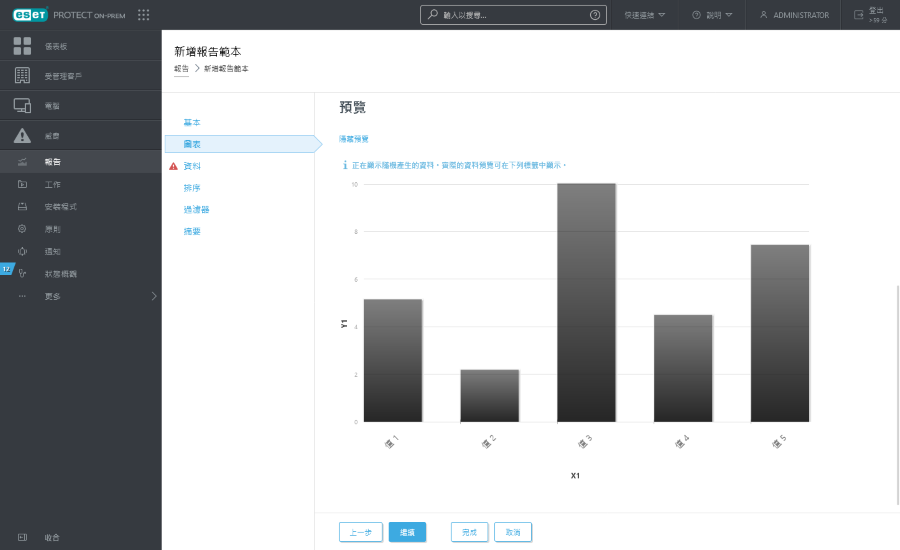
Task: Click the 繼續 continue button
Action: (407, 532)
